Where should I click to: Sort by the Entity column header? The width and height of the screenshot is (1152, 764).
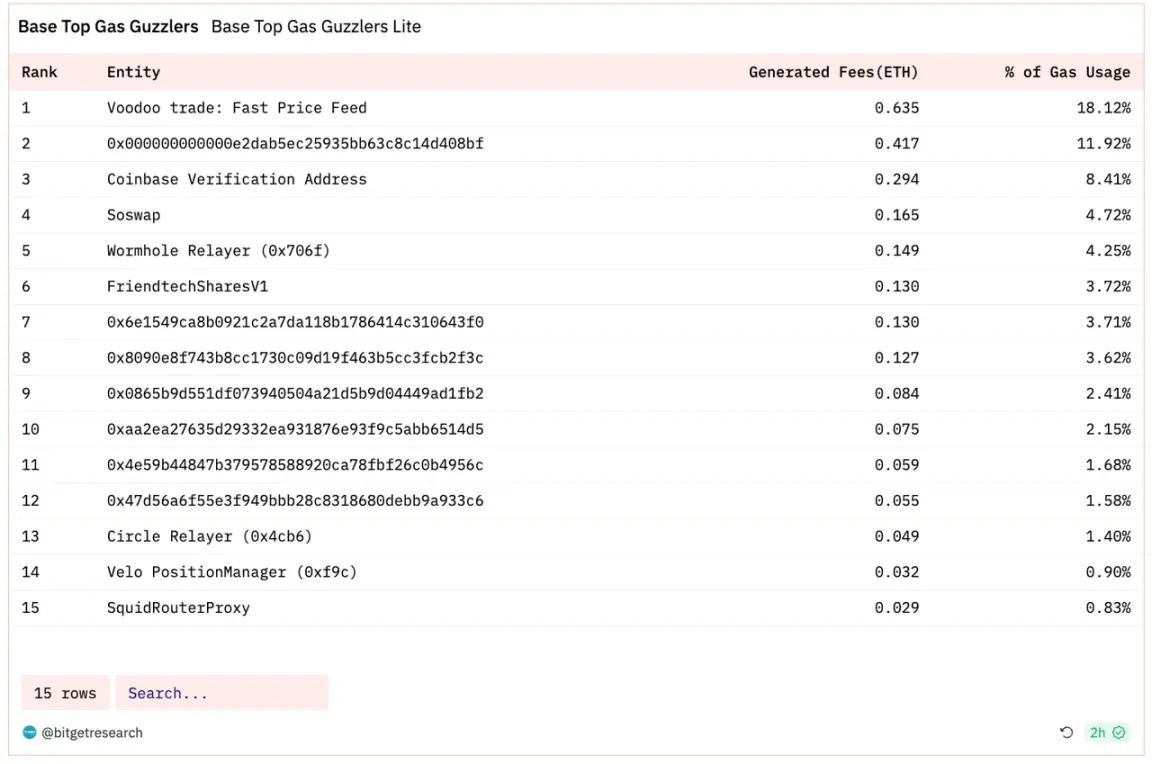133,72
